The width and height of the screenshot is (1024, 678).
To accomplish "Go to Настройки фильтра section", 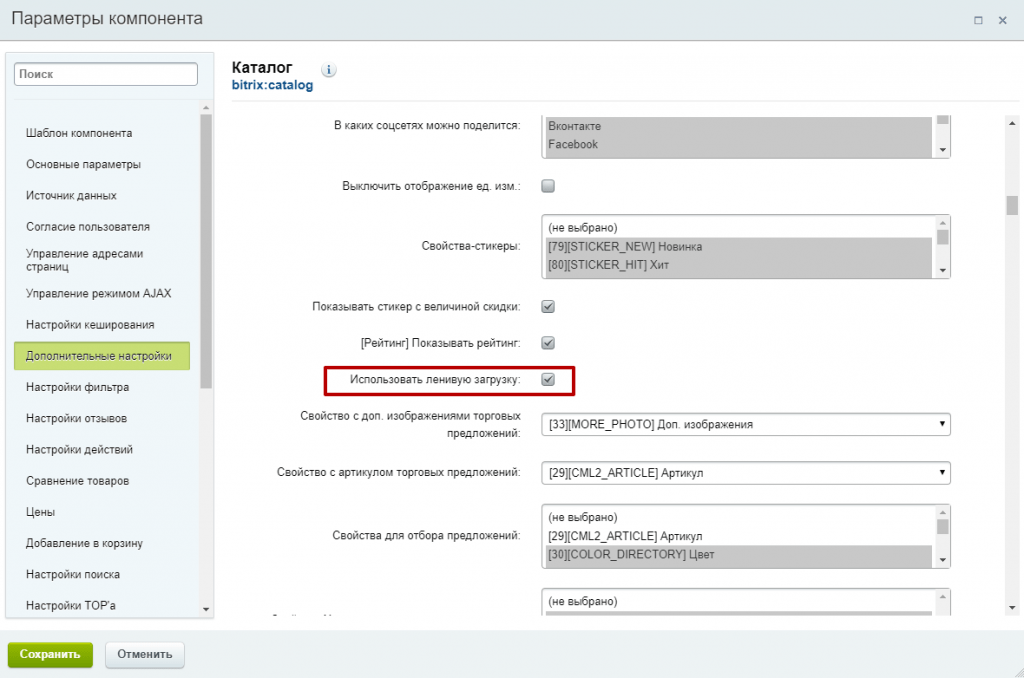I will [x=77, y=387].
